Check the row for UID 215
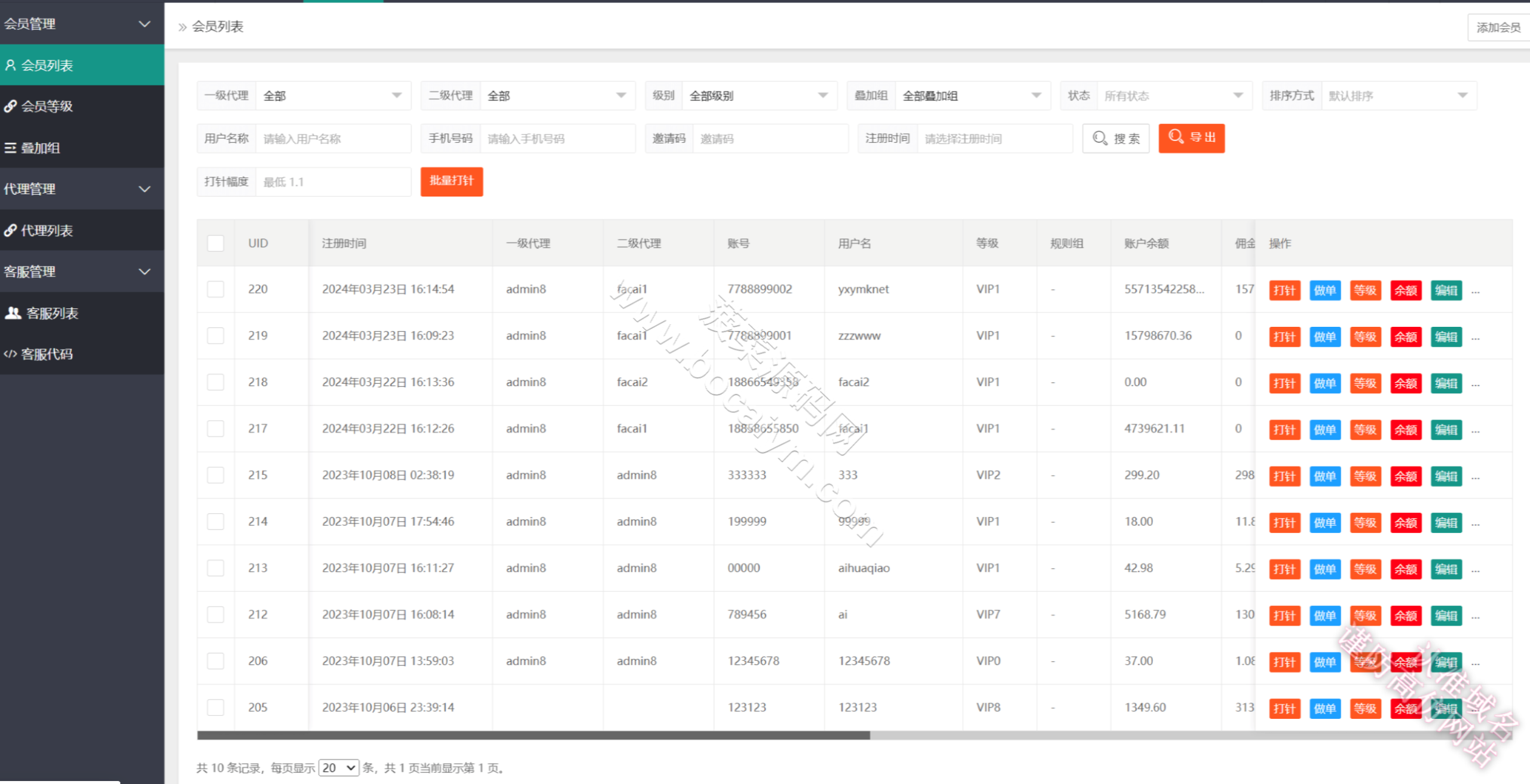Viewport: 1530px width, 784px height. coord(216,475)
